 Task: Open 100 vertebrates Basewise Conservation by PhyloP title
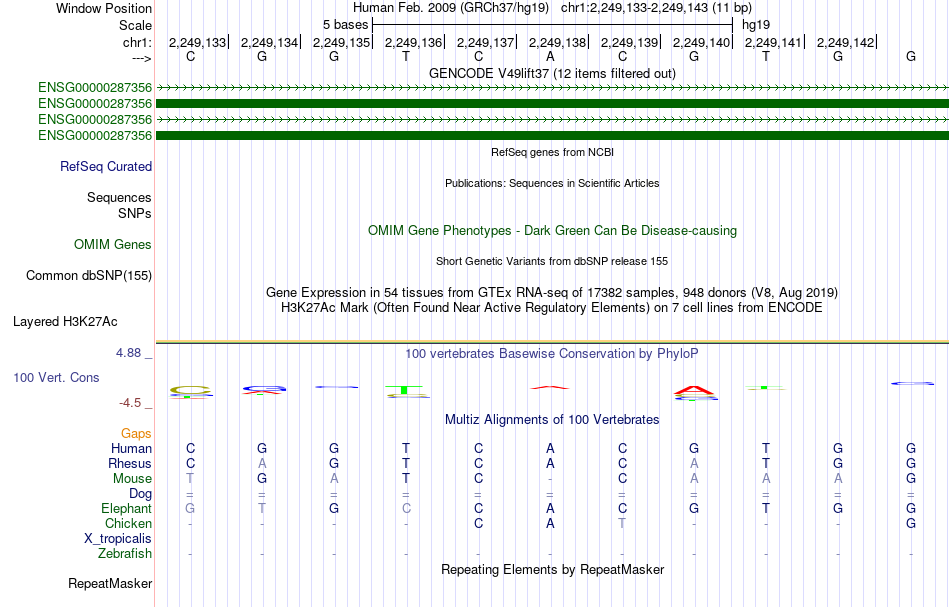(552, 354)
